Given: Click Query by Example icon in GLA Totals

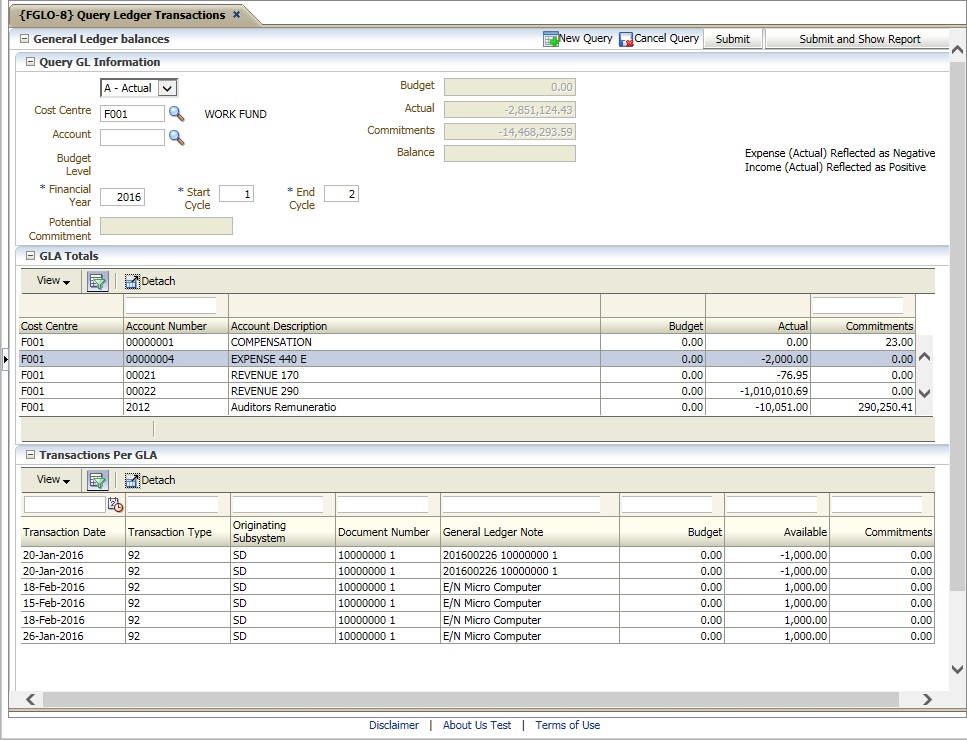Looking at the screenshot, I should pos(97,282).
